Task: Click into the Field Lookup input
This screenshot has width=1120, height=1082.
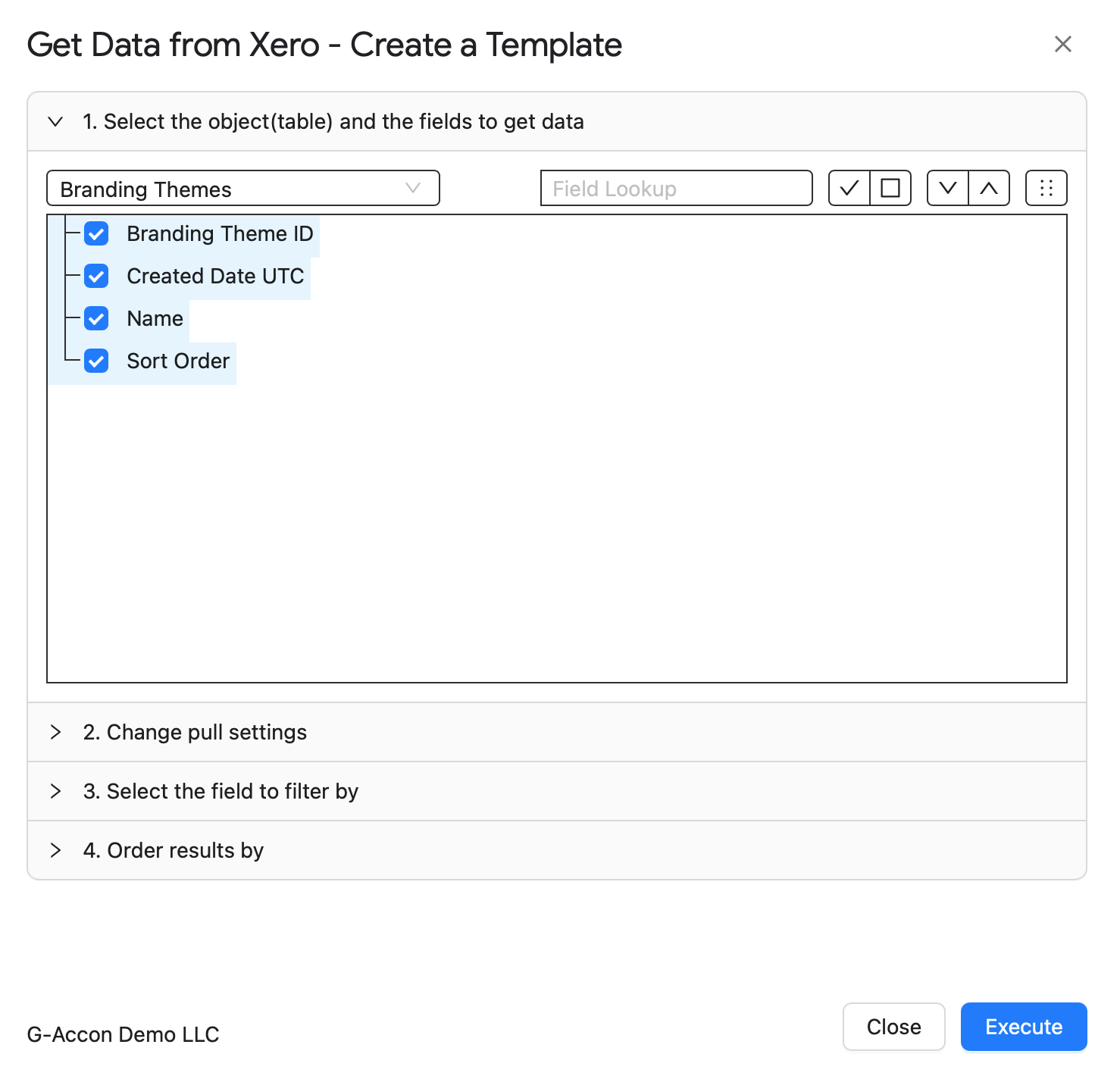Action: pos(677,188)
